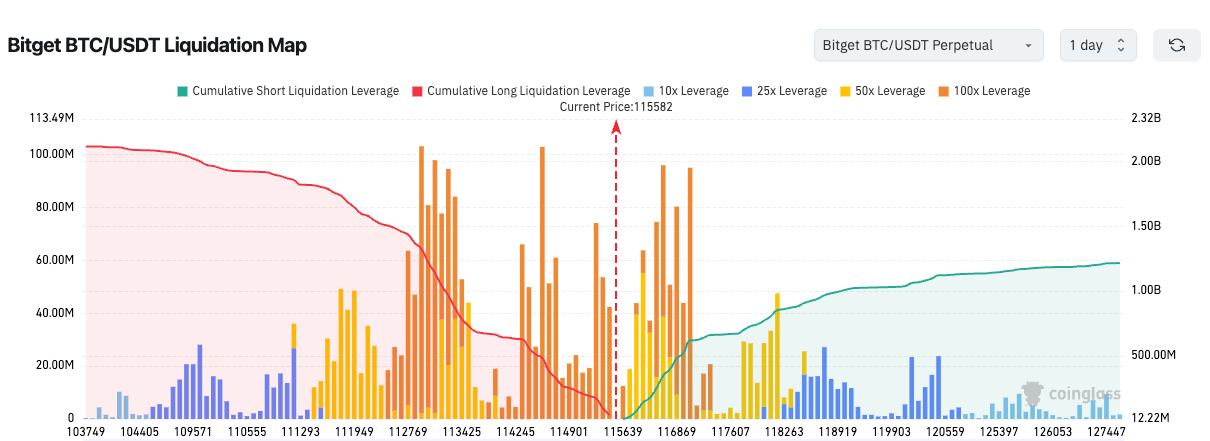Click the x-axis label 114245
The height and width of the screenshot is (441, 1210).
click(x=515, y=431)
